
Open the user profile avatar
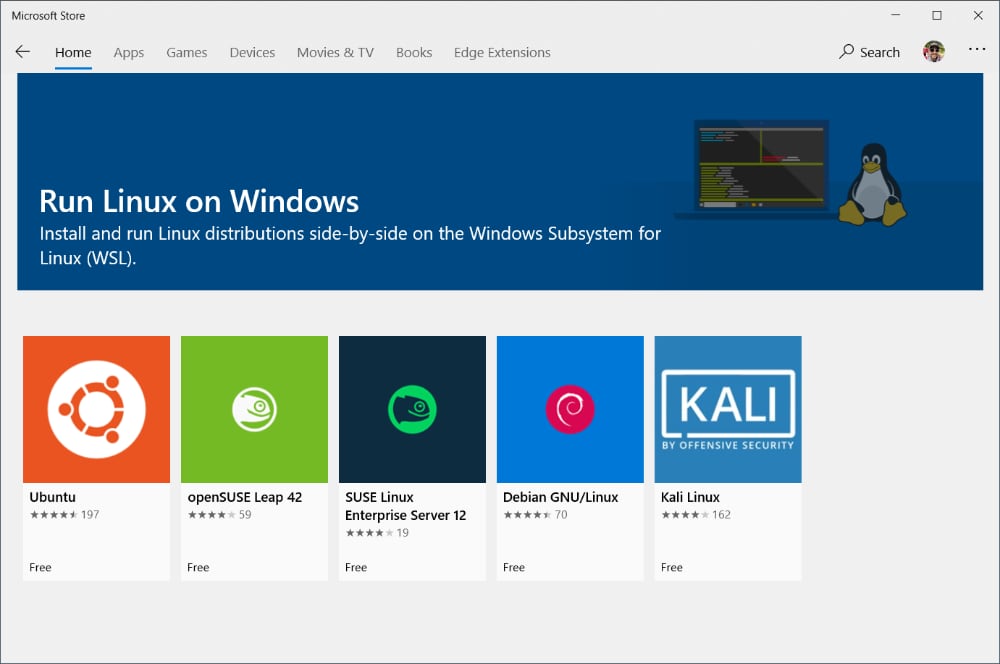pyautogui.click(x=933, y=52)
